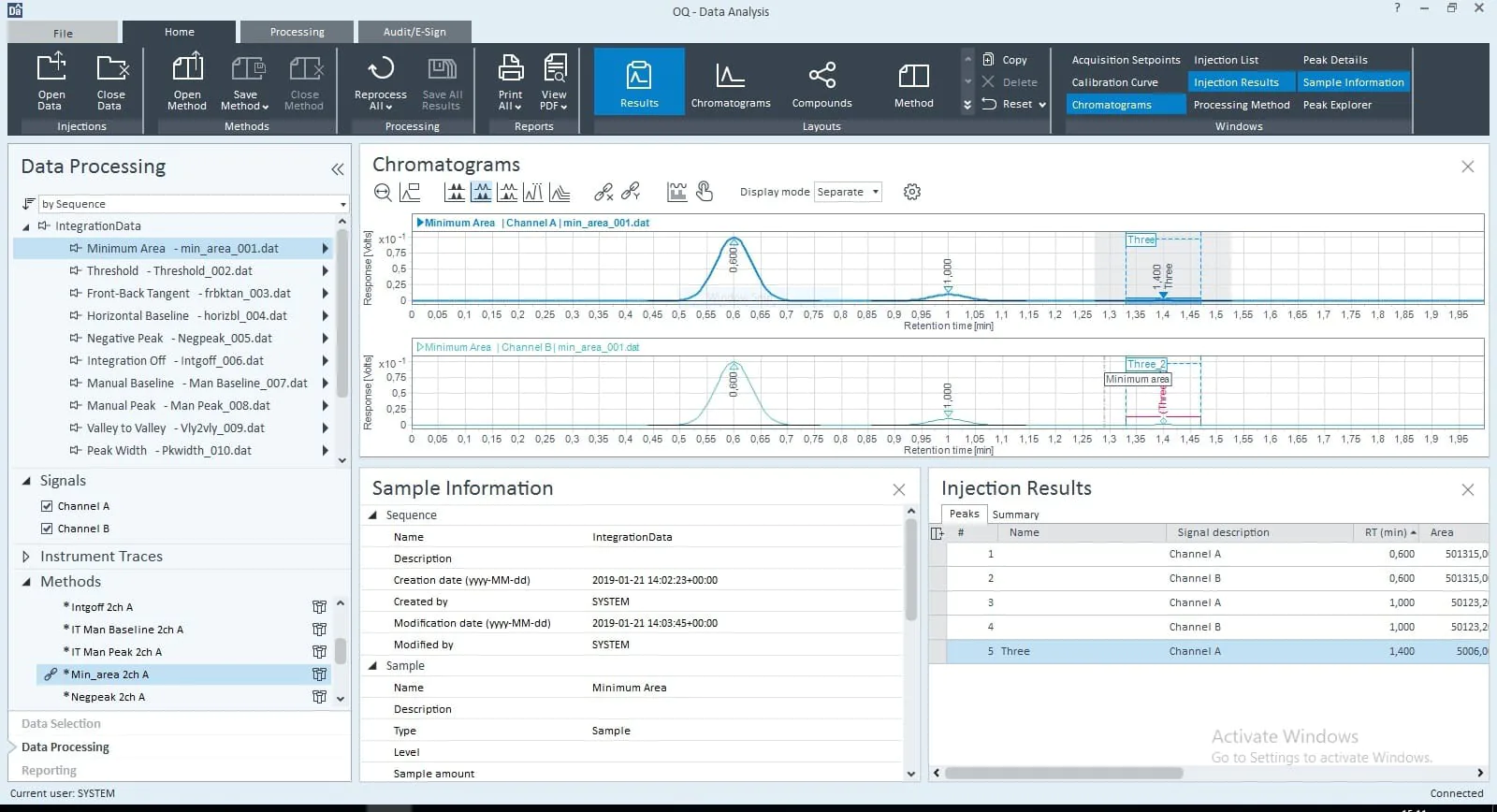Click the overlaid signals display icon

tap(560, 192)
